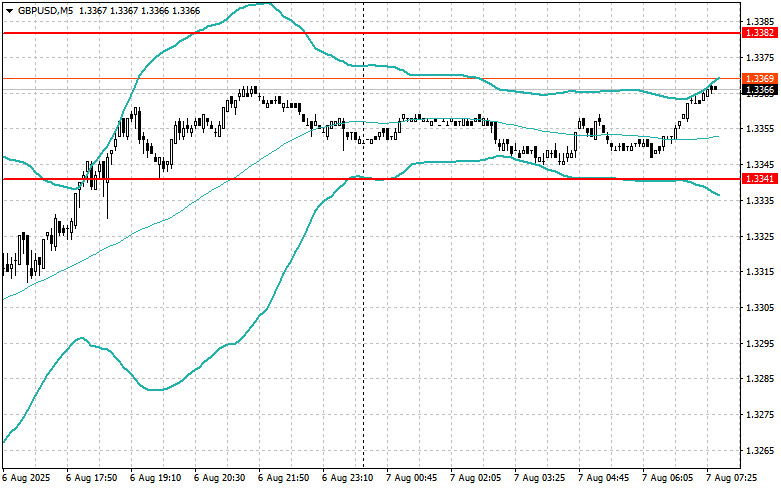Click the 6 Aug 17:50 time label
This screenshot has height=489, width=781.
92,478
